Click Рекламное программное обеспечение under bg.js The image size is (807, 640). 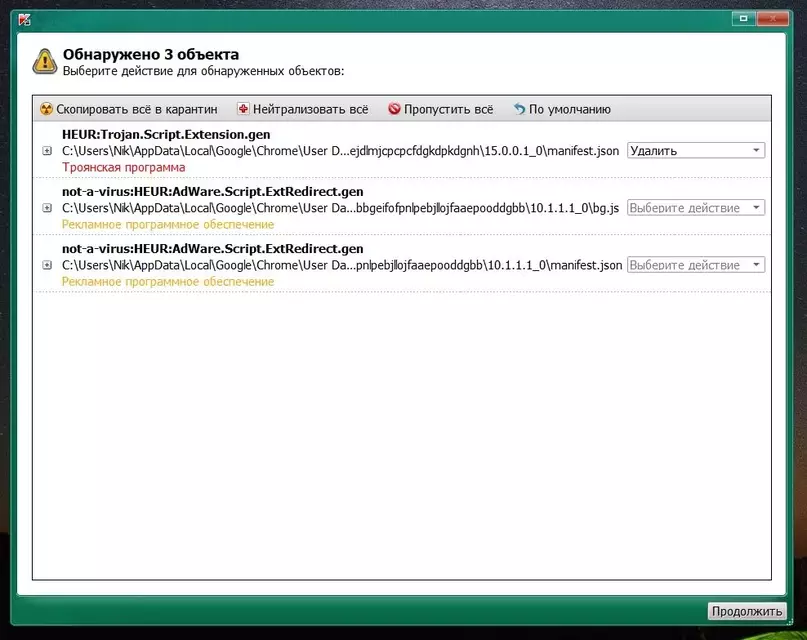[x=168, y=224]
